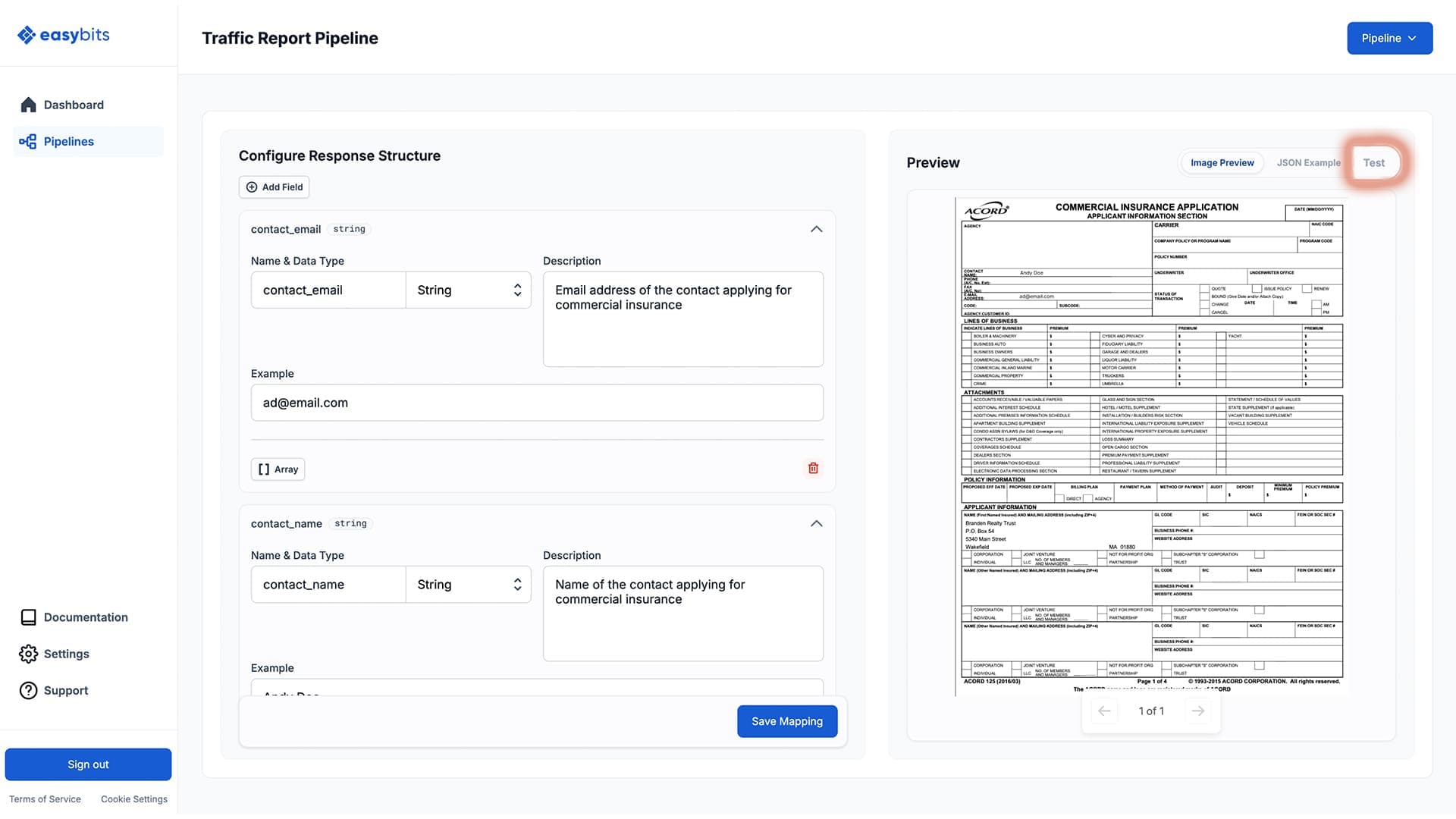Sign out of easybits
1456x819 pixels.
click(88, 764)
